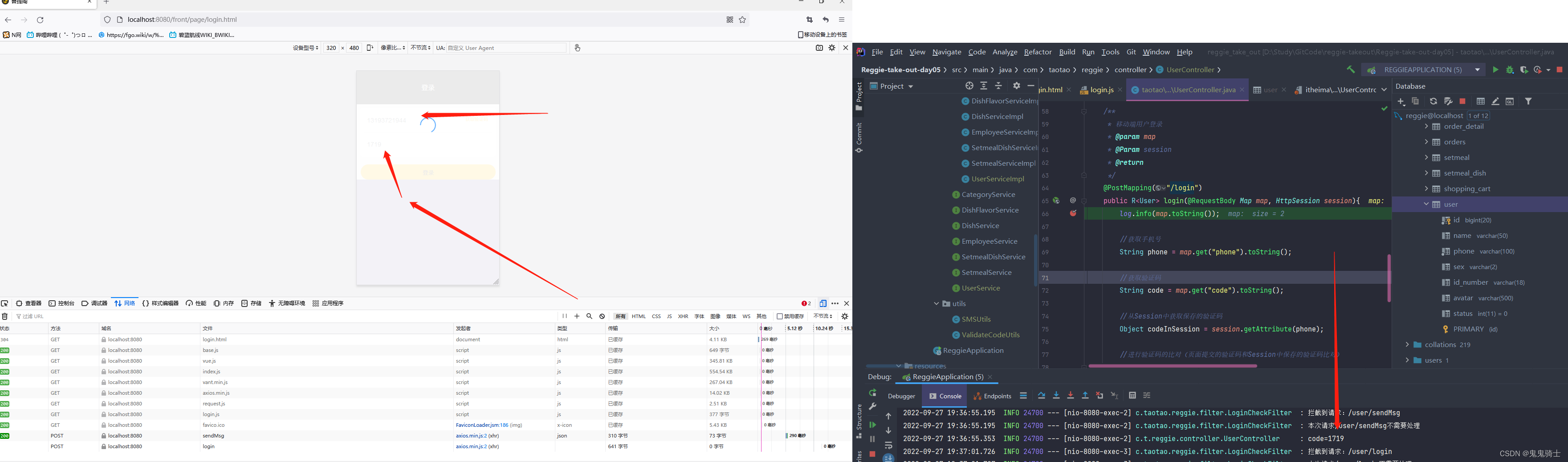Toggle pause recording in network toolbar
The image size is (1568, 462).
(564, 316)
